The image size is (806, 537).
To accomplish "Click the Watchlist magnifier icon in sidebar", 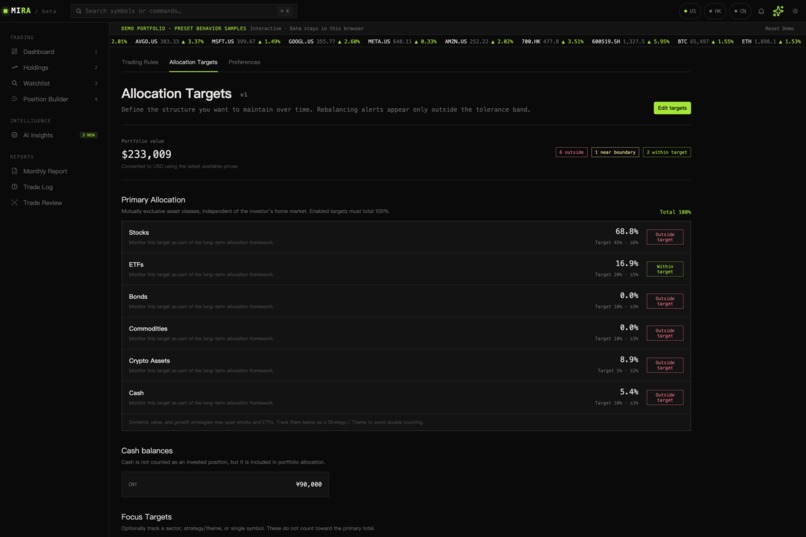I will pos(14,83).
